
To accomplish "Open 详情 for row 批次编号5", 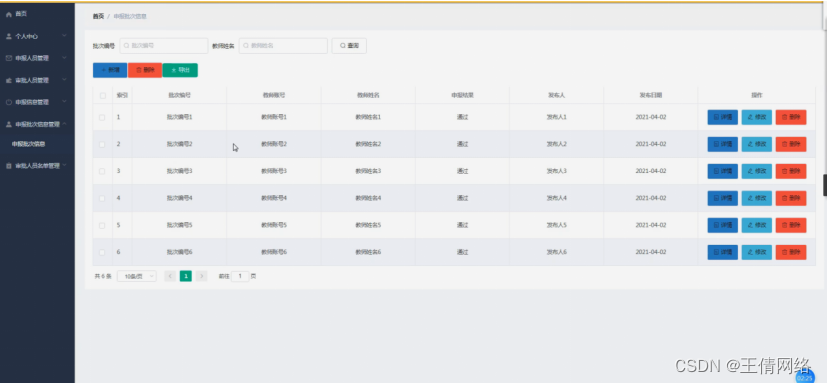I will (723, 225).
